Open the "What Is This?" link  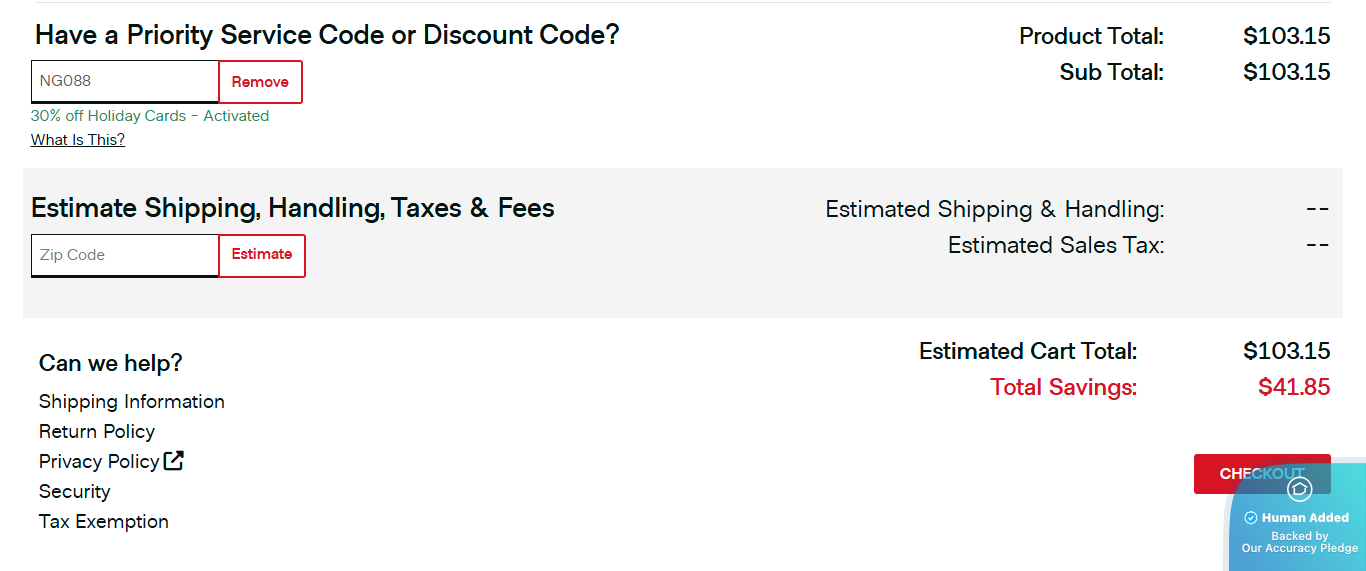[78, 140]
